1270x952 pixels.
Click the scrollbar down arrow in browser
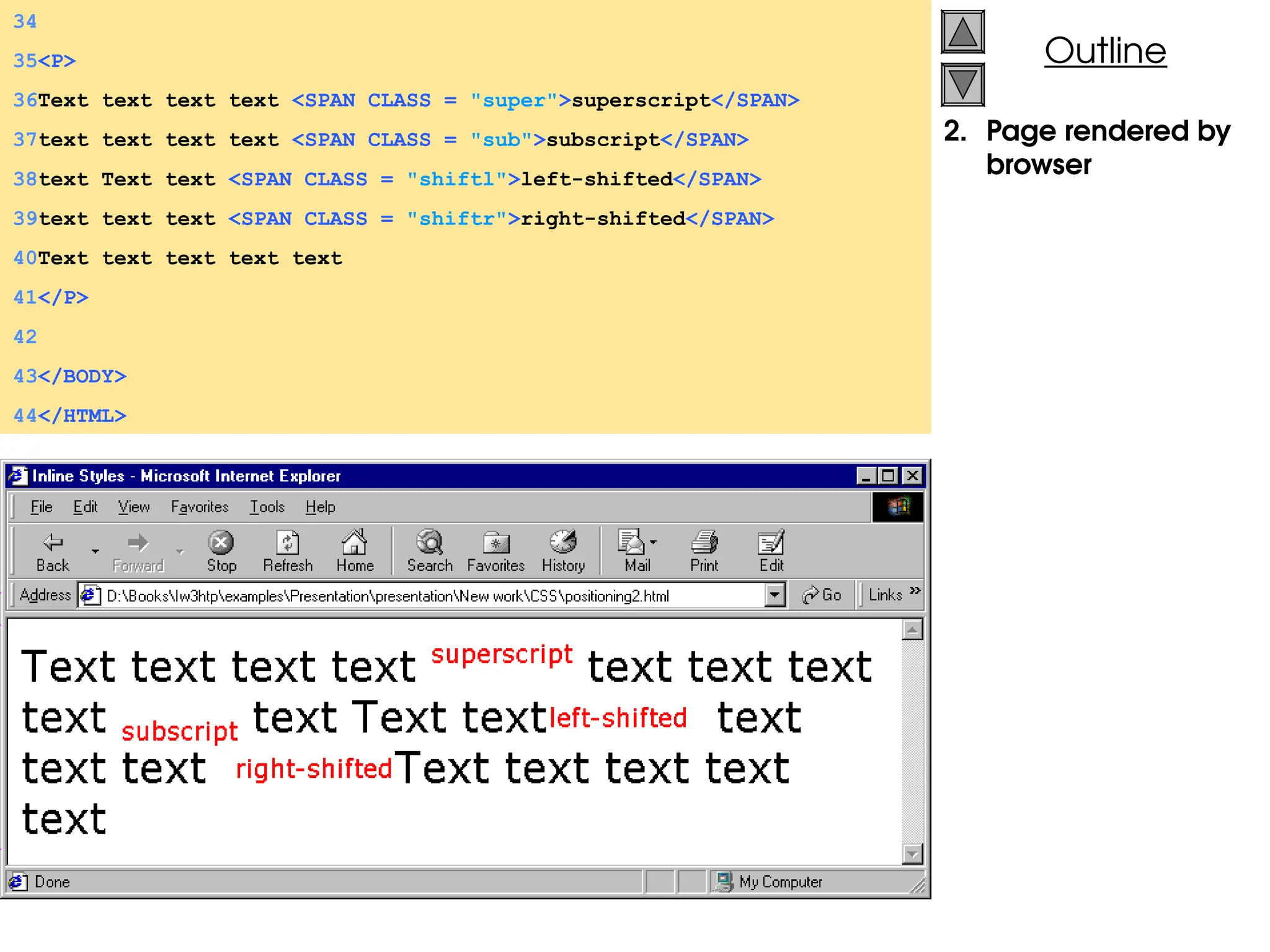click(912, 853)
